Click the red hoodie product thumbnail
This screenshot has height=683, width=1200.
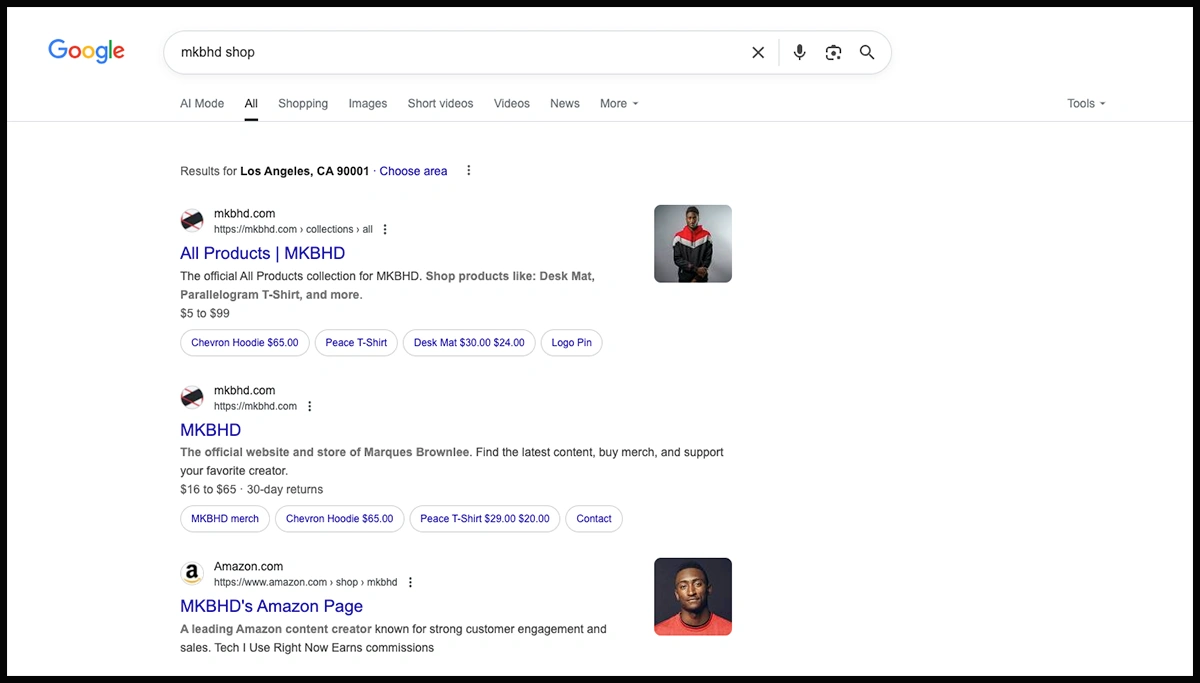(x=692, y=244)
